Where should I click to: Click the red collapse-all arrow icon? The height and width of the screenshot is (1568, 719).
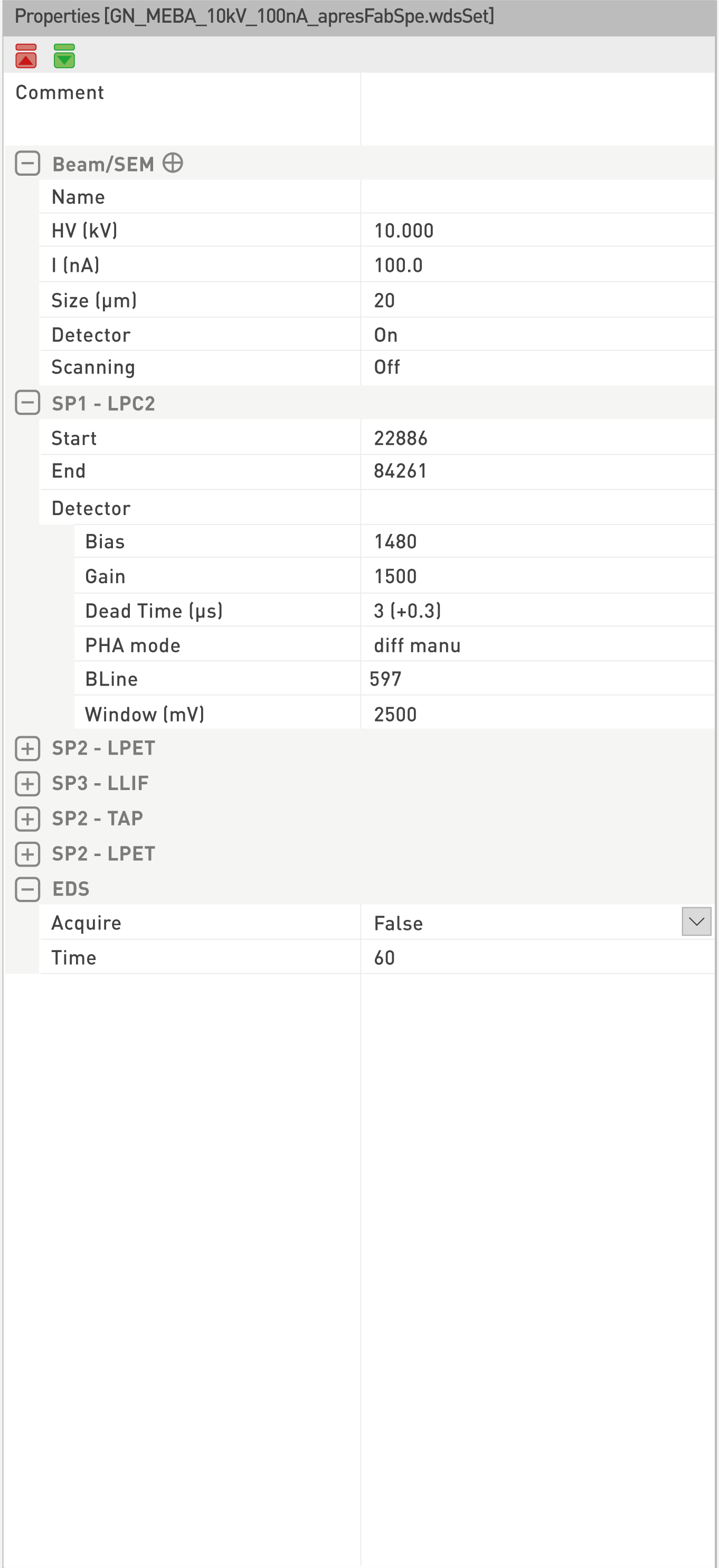click(x=25, y=56)
